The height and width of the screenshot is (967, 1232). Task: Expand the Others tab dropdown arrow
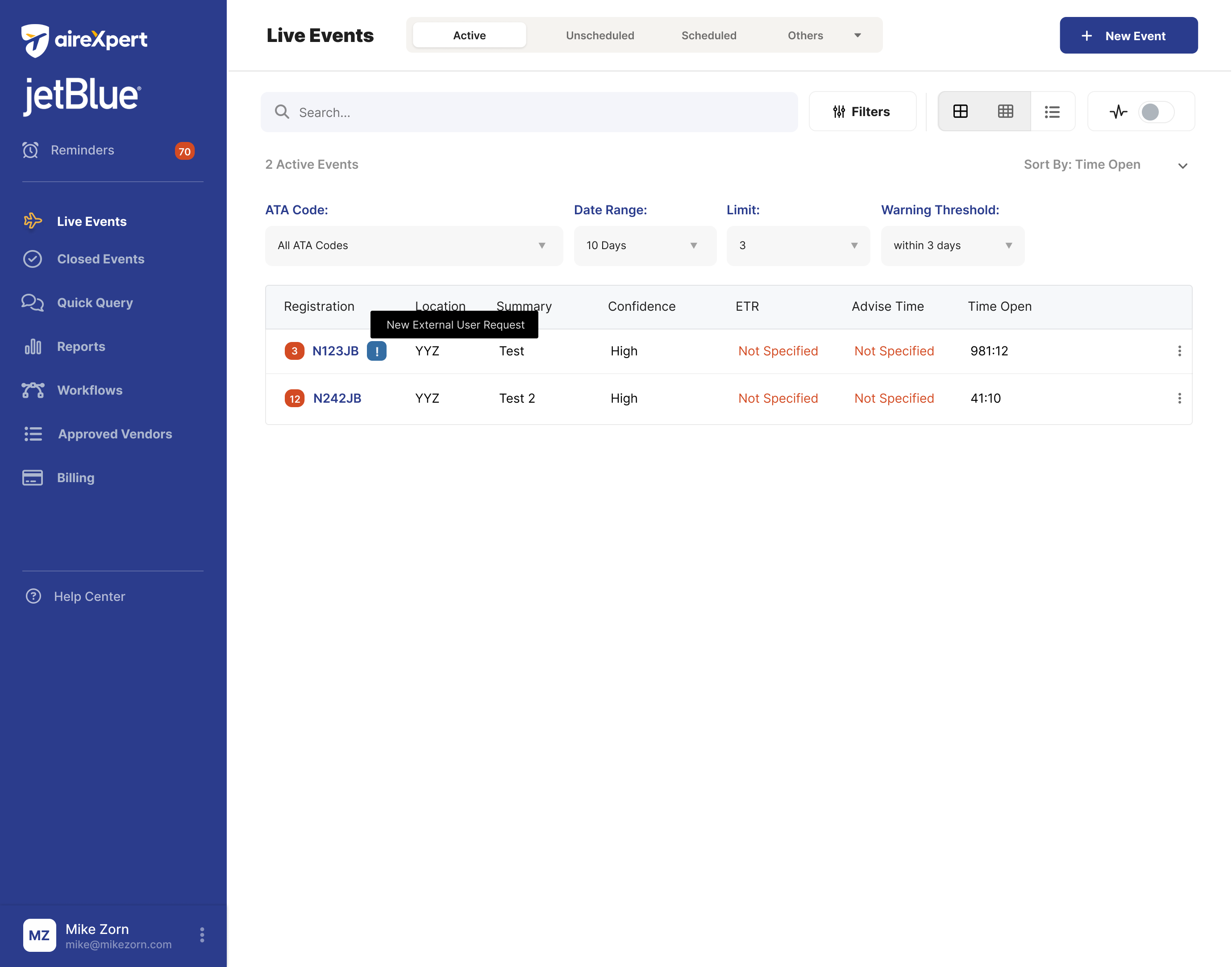[x=857, y=35]
